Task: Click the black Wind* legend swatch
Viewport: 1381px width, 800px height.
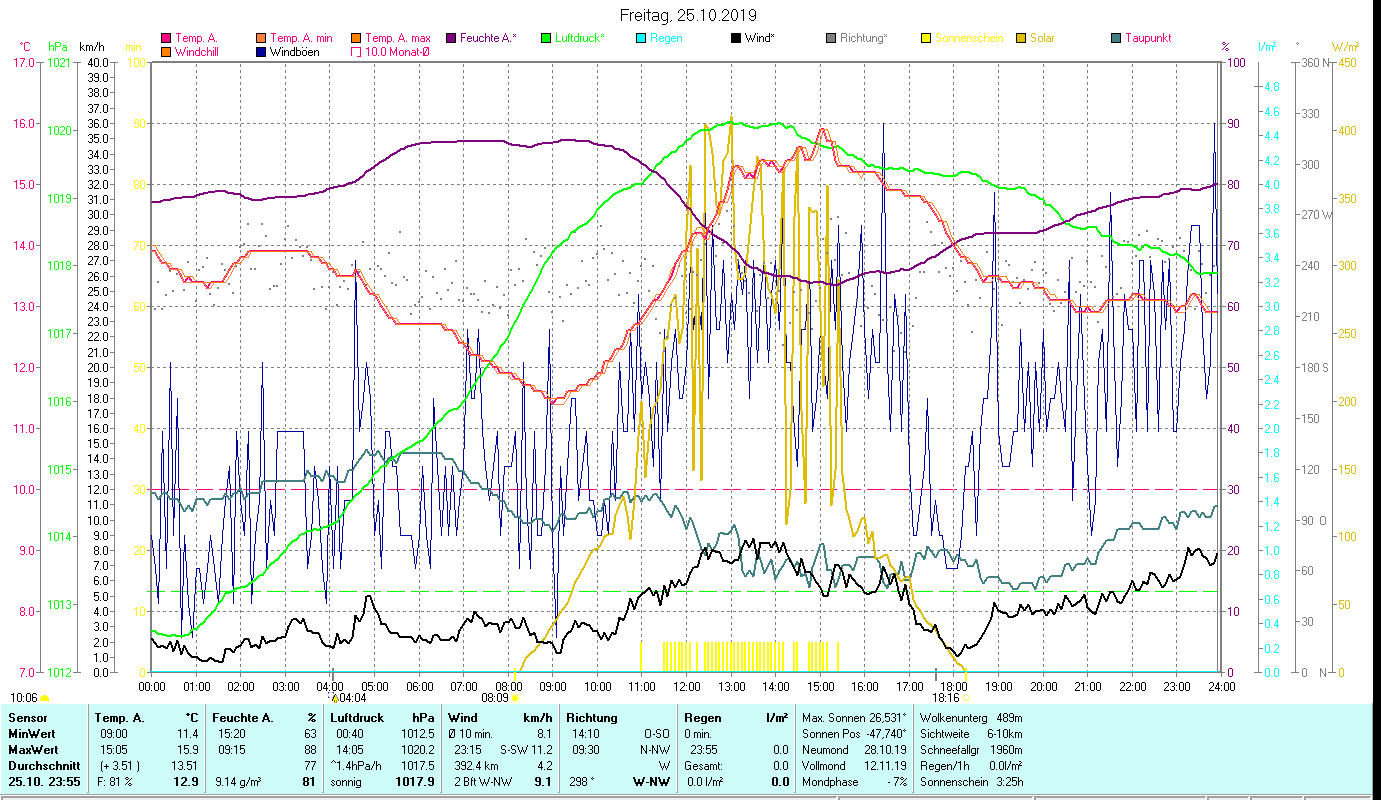Action: tap(736, 39)
